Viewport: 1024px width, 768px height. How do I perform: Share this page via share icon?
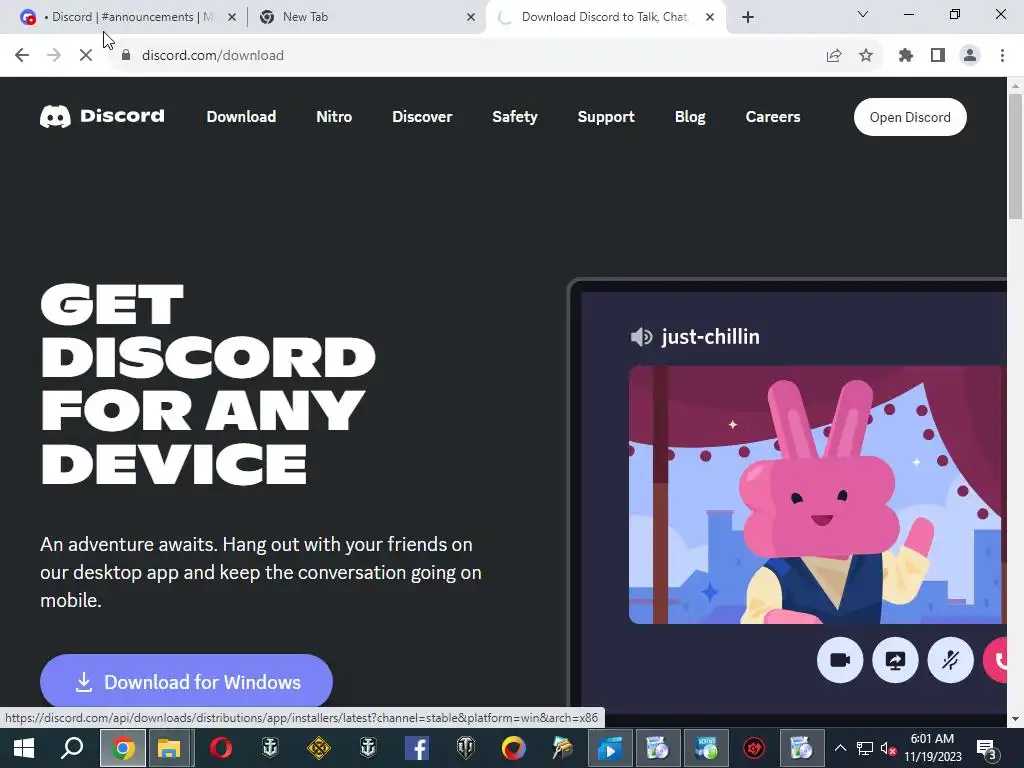834,56
